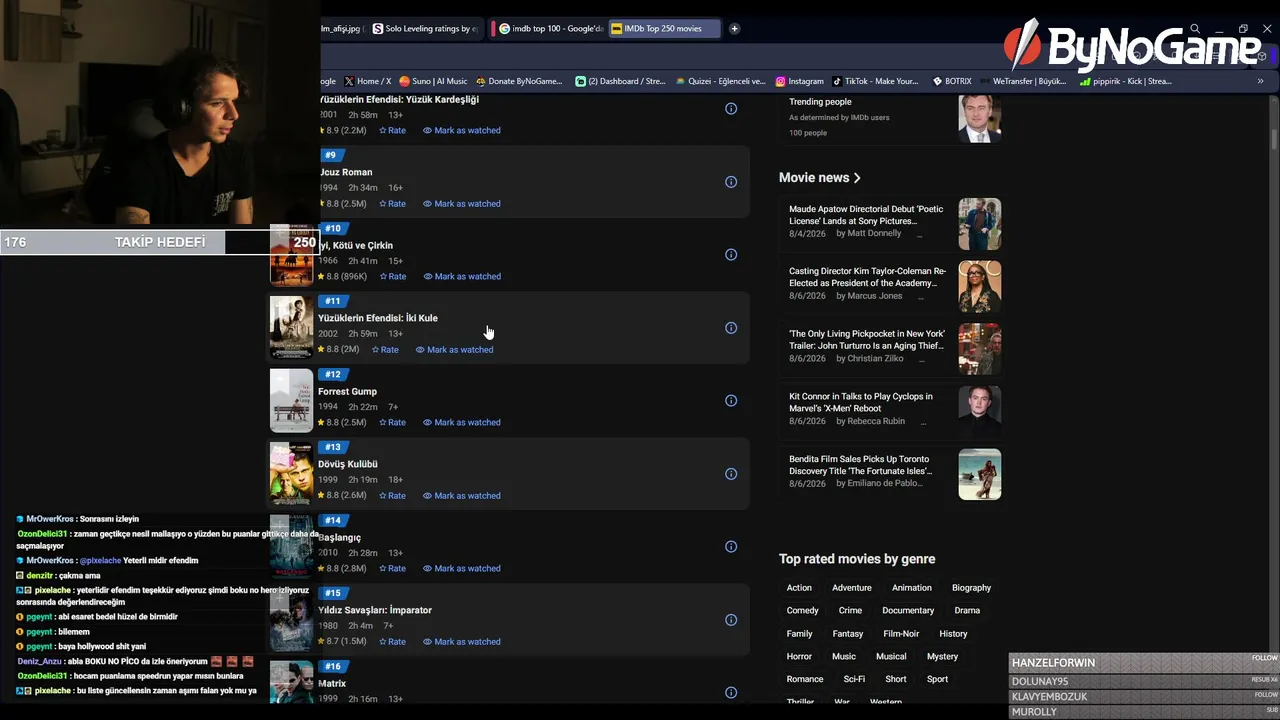
Task: Click İki Kule poster thumbnail
Action: pyautogui.click(x=291, y=328)
